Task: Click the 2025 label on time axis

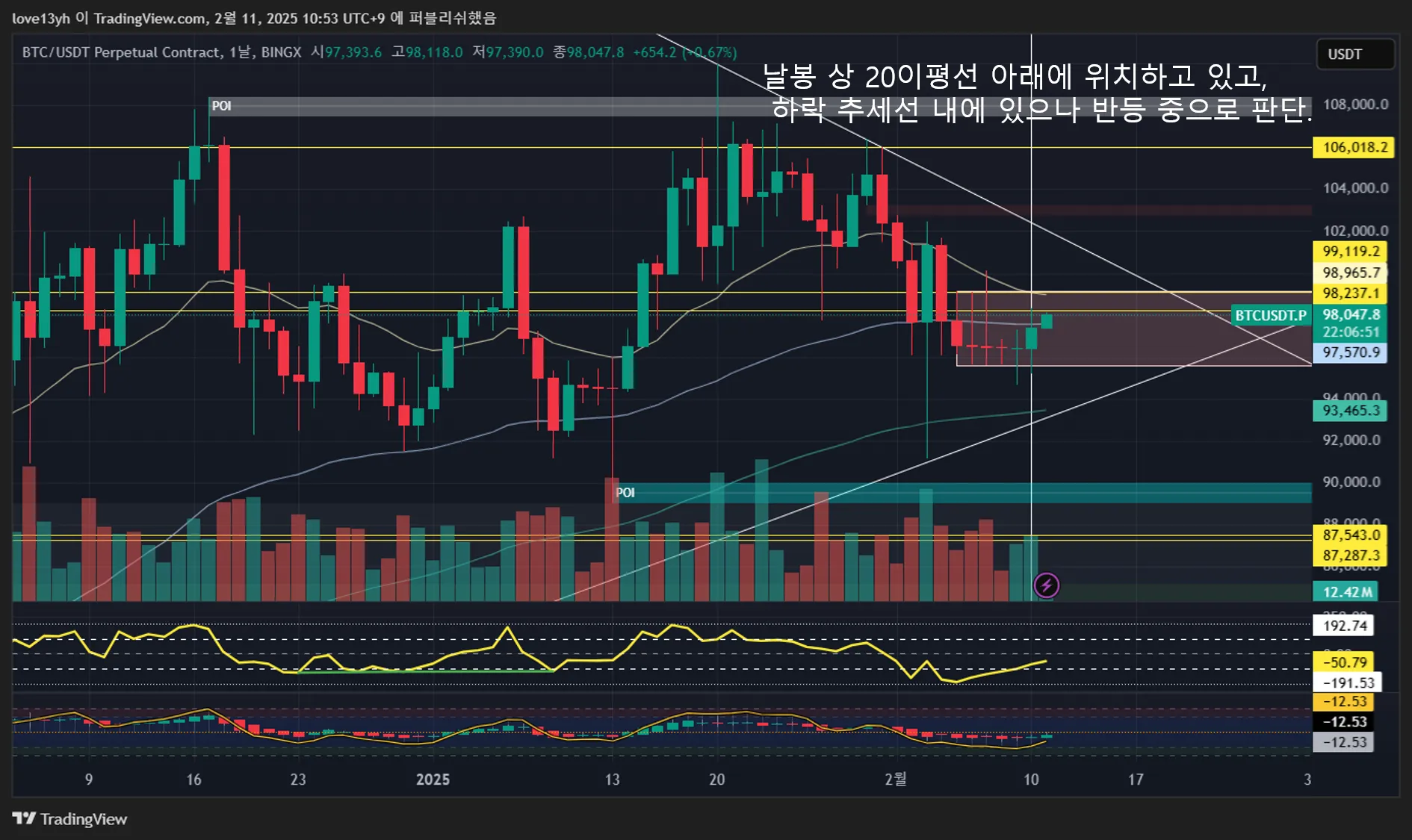Action: coord(433,780)
